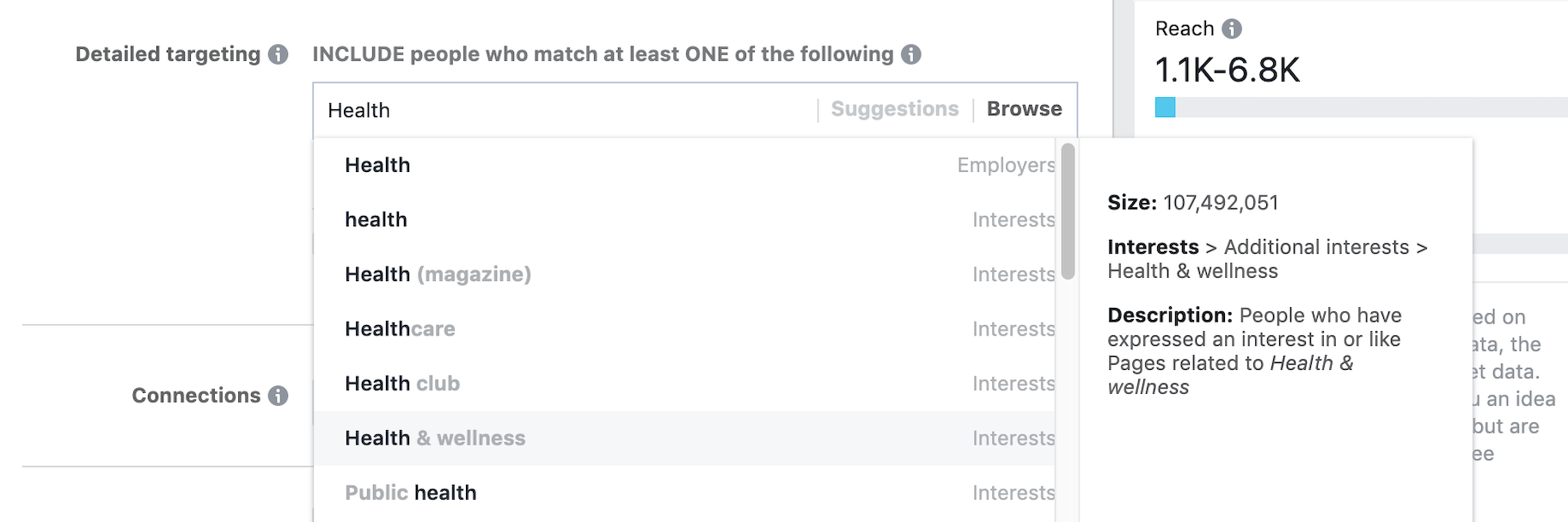Click the blue Reach meter bar
This screenshot has height=522, width=1568.
[1165, 107]
